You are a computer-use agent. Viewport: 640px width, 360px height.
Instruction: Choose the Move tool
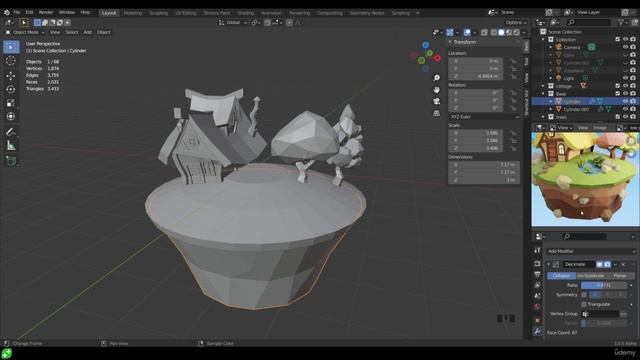tap(11, 76)
